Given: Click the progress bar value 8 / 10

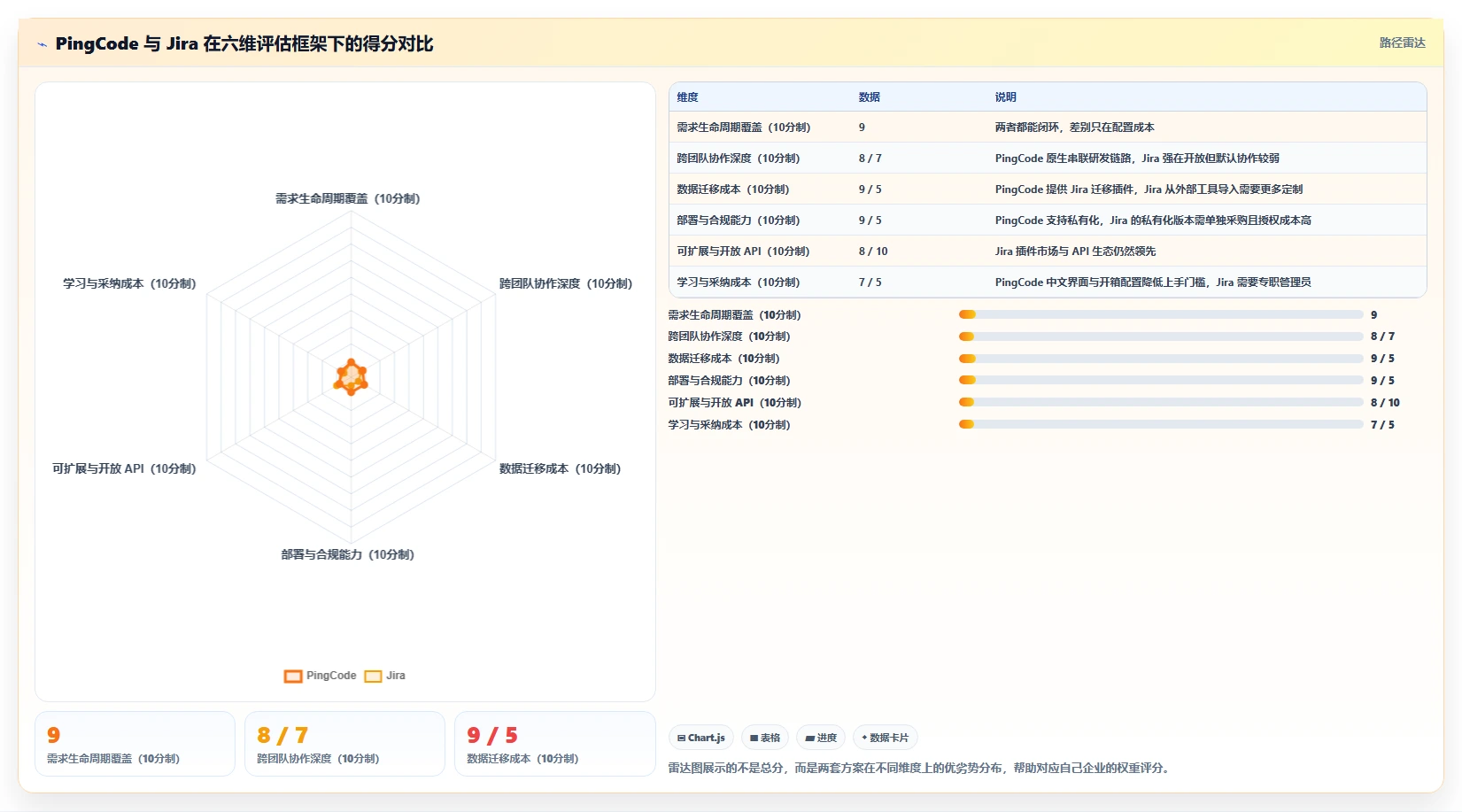Looking at the screenshot, I should tap(1385, 403).
